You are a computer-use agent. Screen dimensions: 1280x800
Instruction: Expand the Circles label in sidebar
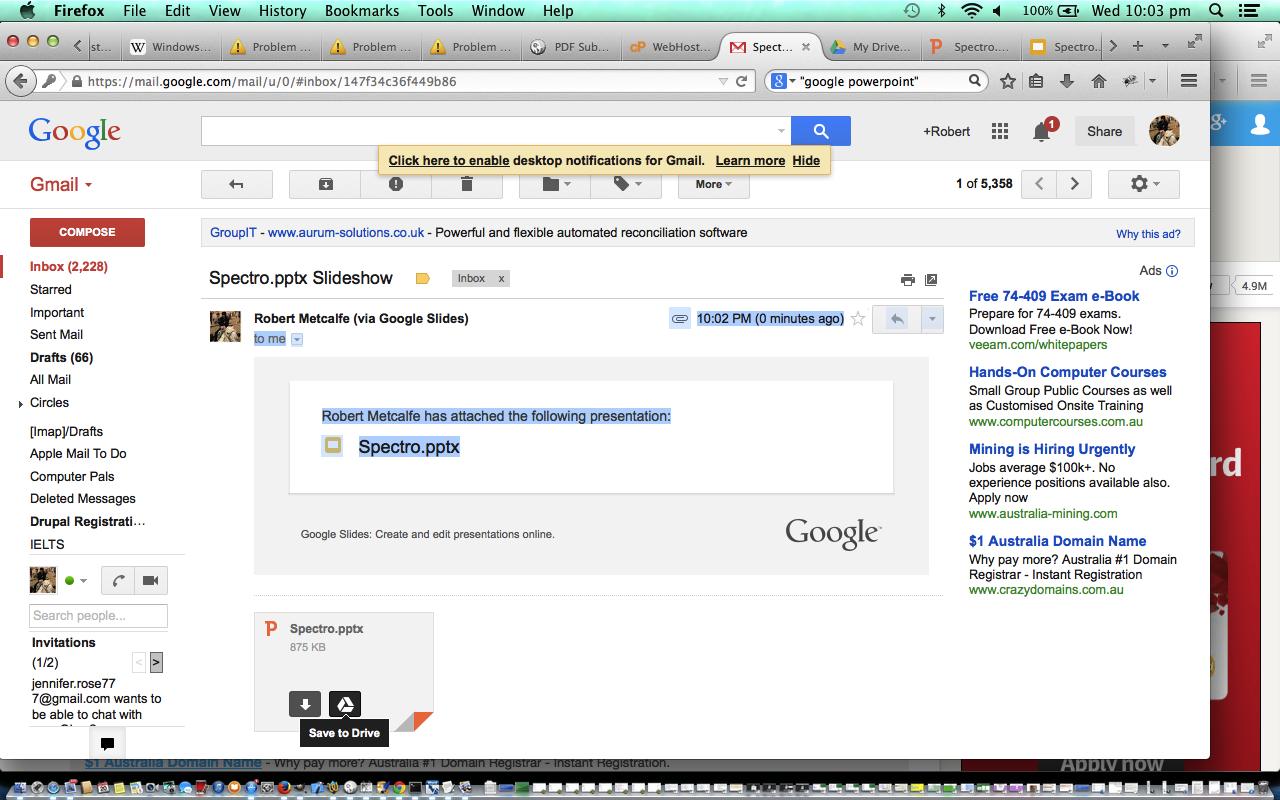pos(21,404)
